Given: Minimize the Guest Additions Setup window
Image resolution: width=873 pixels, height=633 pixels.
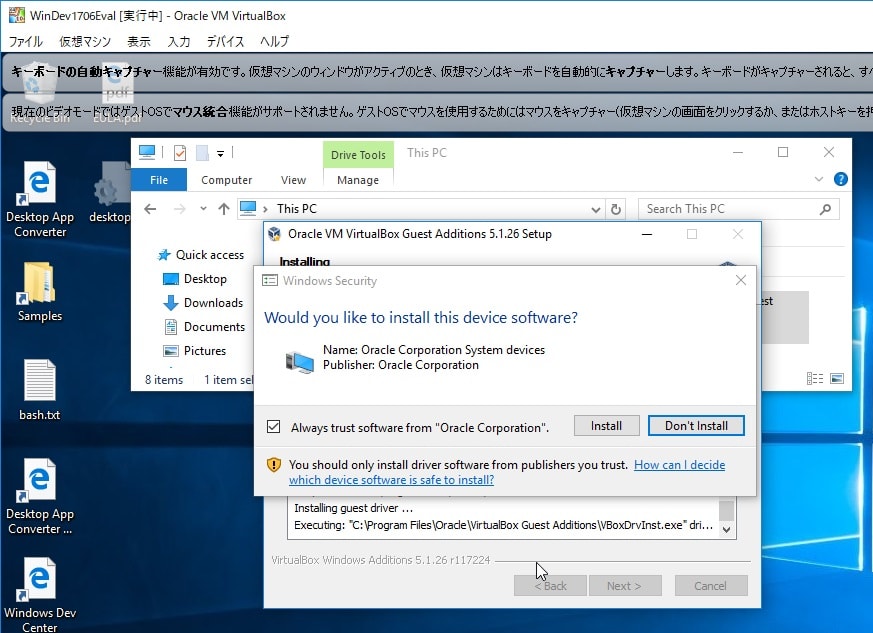Looking at the screenshot, I should tap(647, 234).
